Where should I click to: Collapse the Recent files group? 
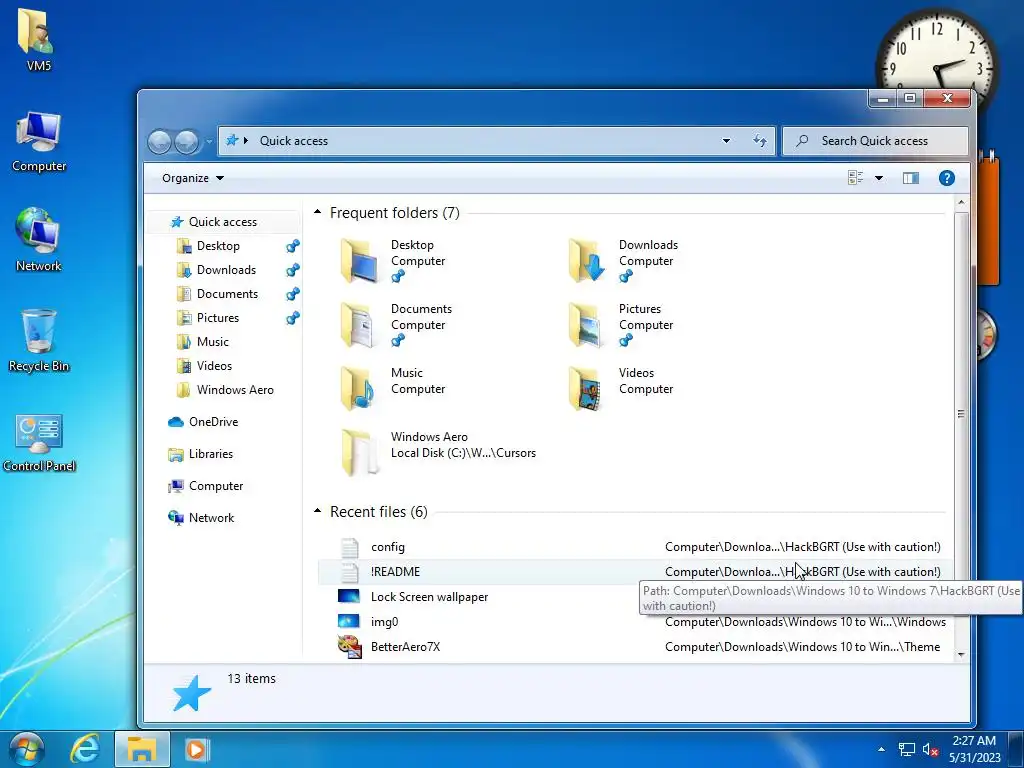pos(317,511)
